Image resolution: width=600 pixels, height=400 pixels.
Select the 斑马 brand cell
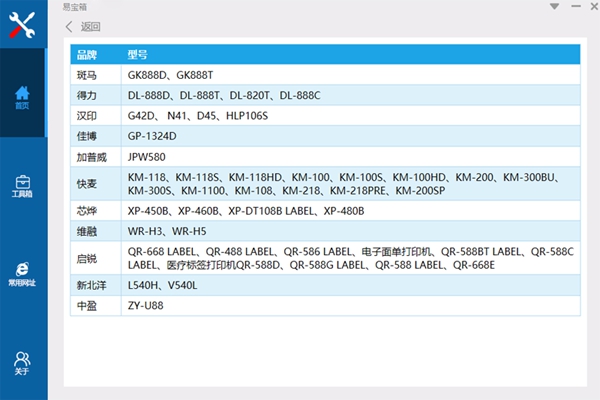click(96, 75)
